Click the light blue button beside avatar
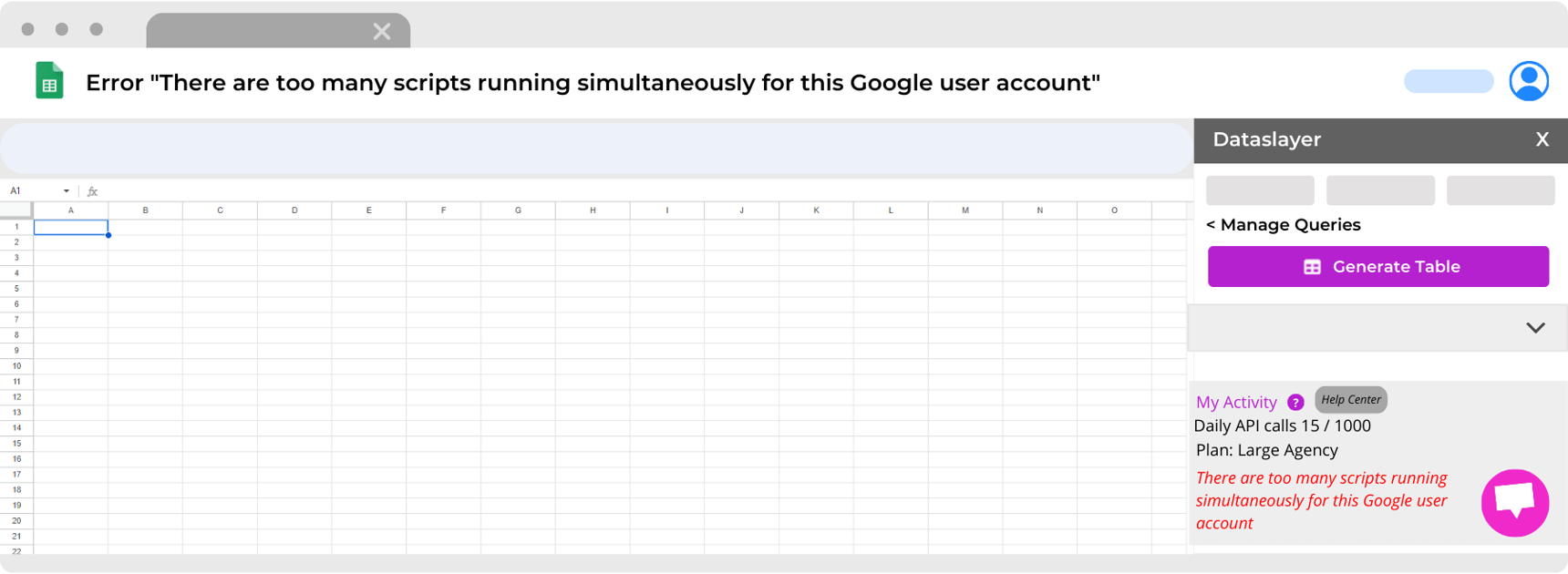This screenshot has width=1568, height=574. point(1449,81)
